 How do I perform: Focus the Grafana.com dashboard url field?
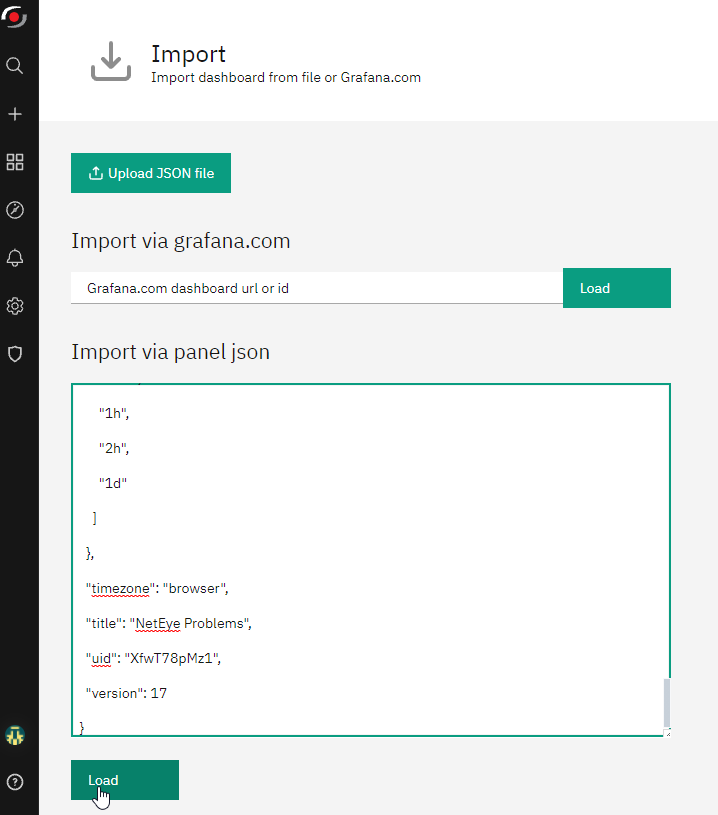pos(317,288)
